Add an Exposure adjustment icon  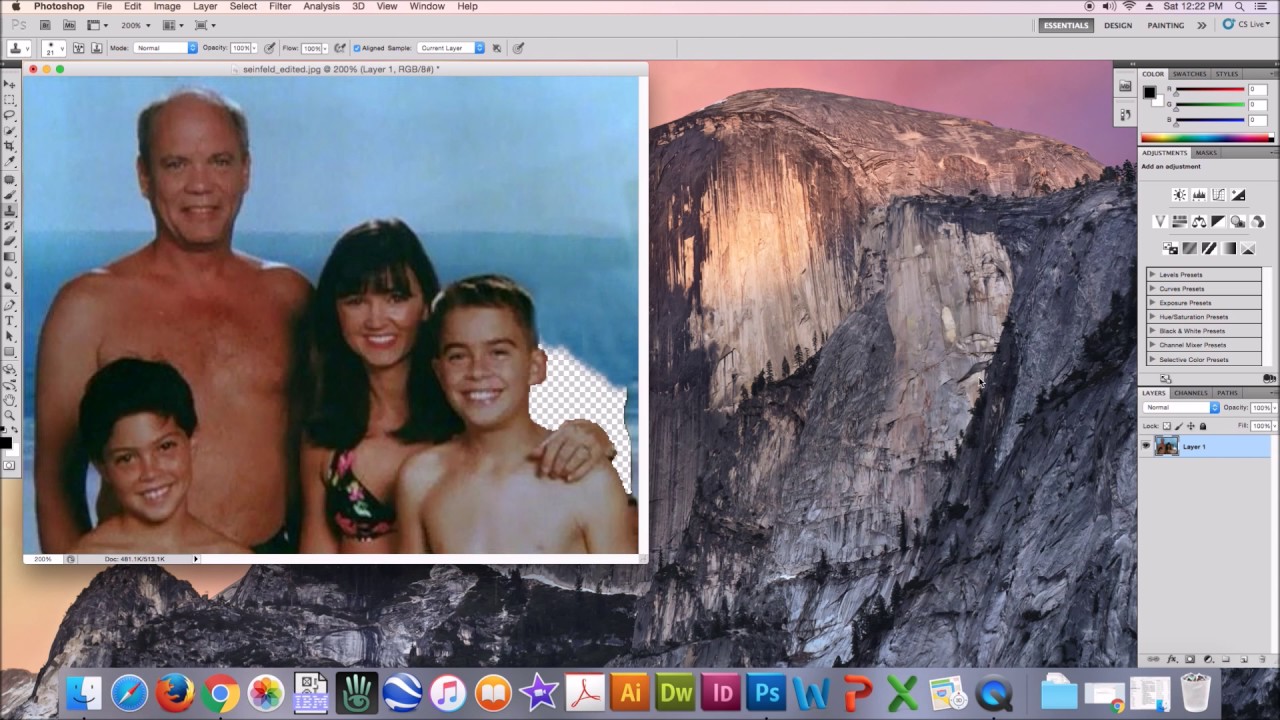(x=1238, y=195)
